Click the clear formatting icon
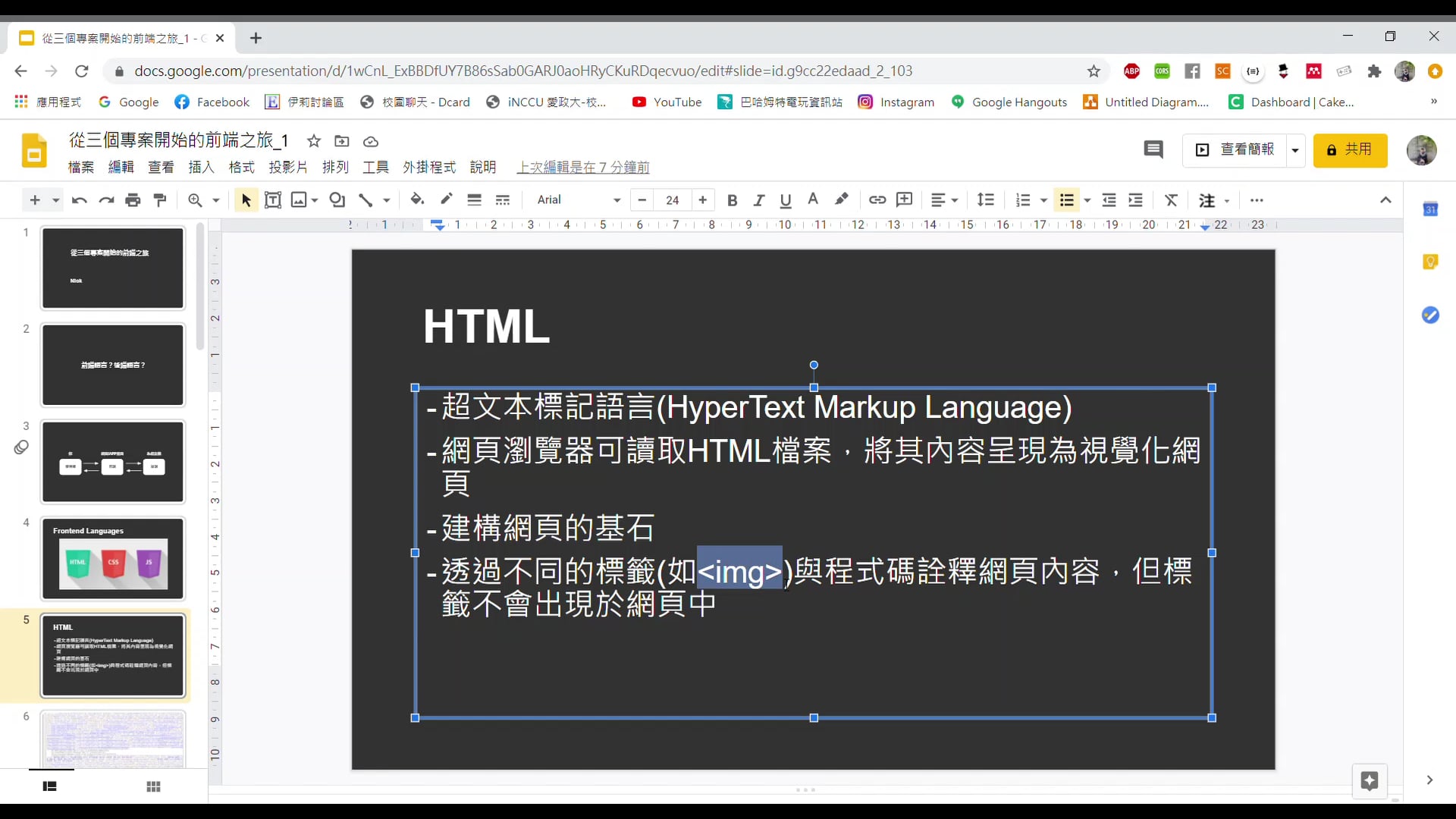The width and height of the screenshot is (1456, 819). 1171,200
